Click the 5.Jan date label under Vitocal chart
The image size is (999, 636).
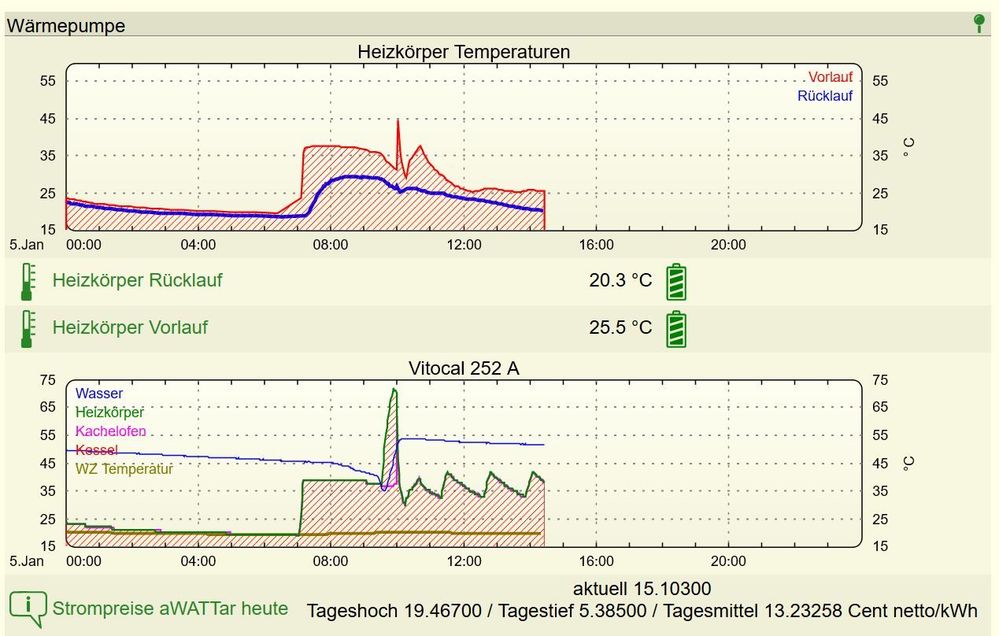tap(27, 561)
